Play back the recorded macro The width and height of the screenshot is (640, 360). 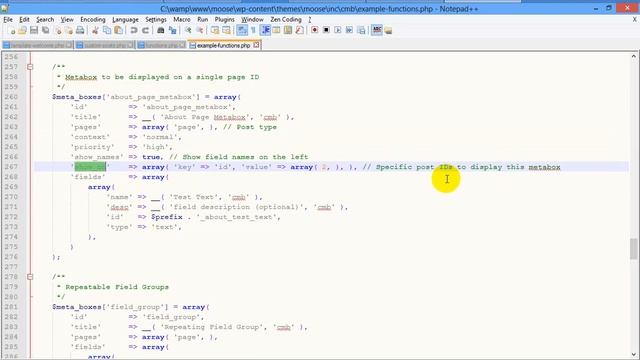pyautogui.click(x=338, y=31)
